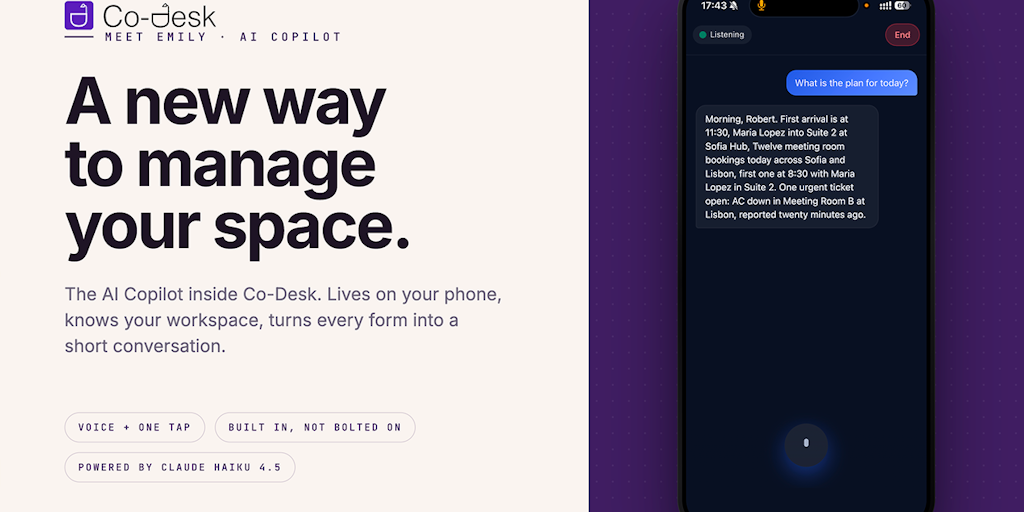This screenshot has height=512, width=1024.
Task: Tap the cellular signal bars icon
Action: pos(885,5)
